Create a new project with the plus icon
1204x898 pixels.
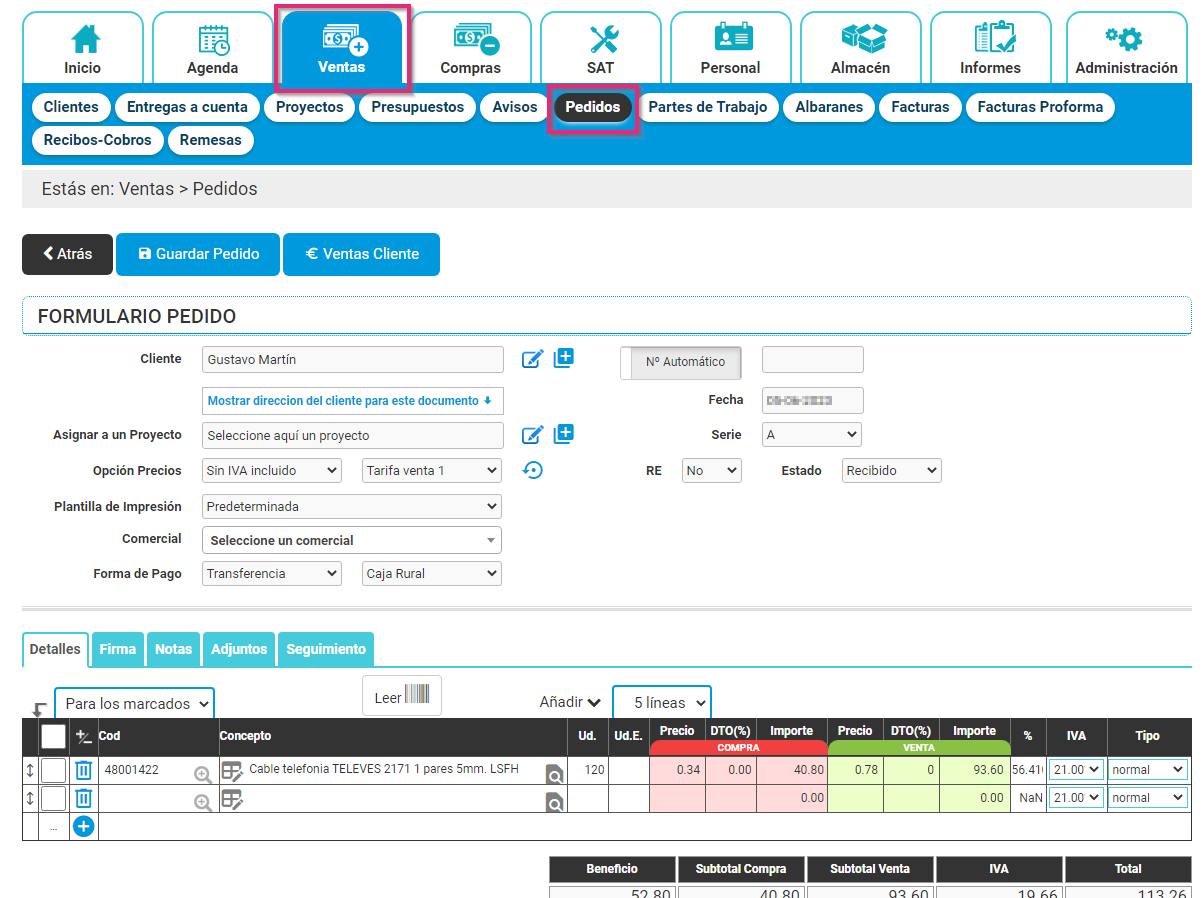click(x=563, y=433)
